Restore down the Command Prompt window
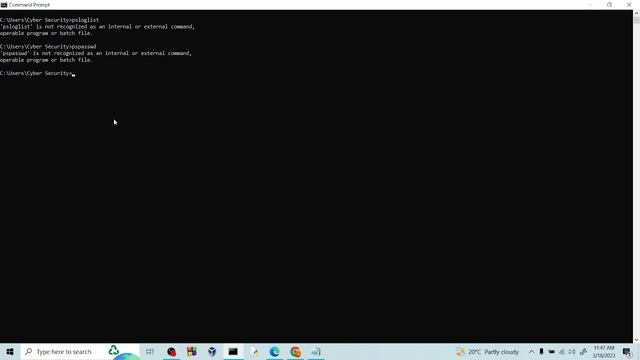 [x=609, y=5]
